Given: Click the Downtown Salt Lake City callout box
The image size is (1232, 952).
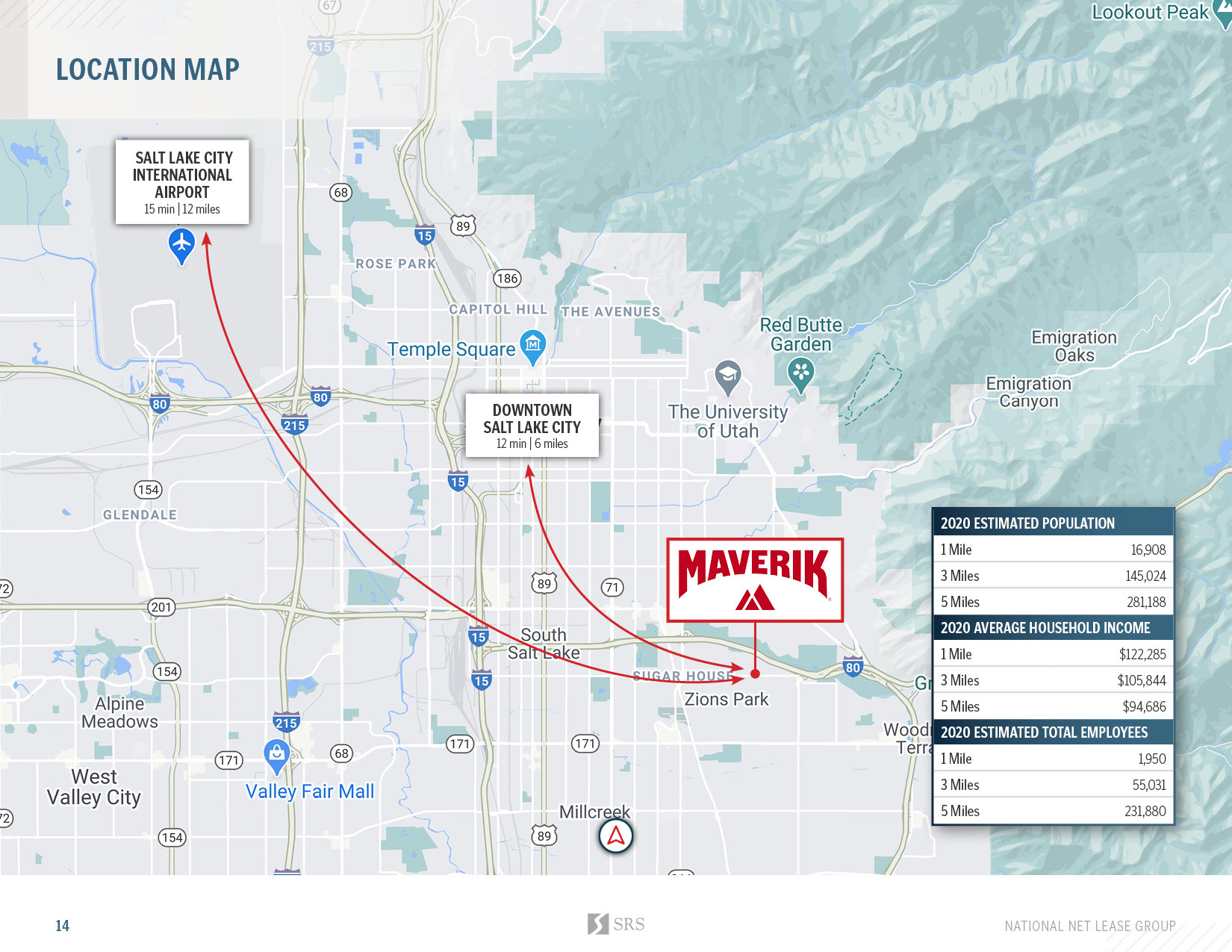Looking at the screenshot, I should coord(532,426).
